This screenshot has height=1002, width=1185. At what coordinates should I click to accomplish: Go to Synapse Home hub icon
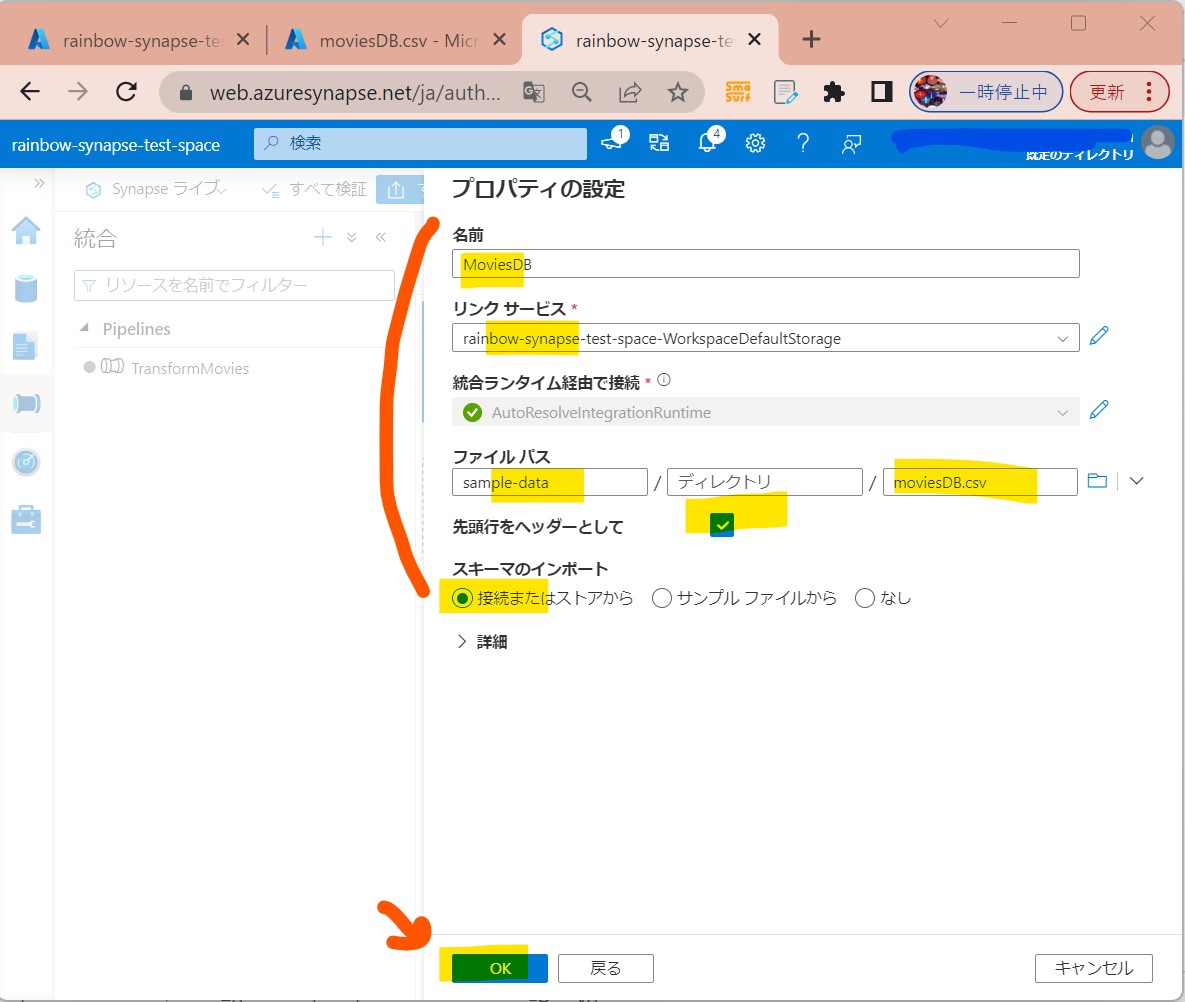[x=26, y=231]
